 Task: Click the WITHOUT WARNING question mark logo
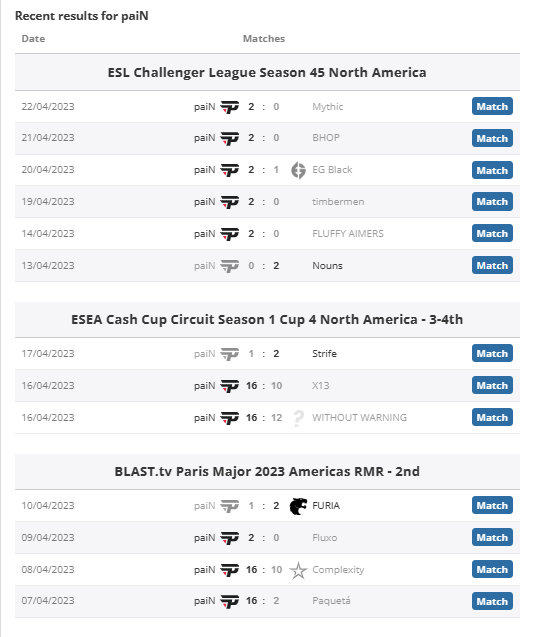pos(298,418)
